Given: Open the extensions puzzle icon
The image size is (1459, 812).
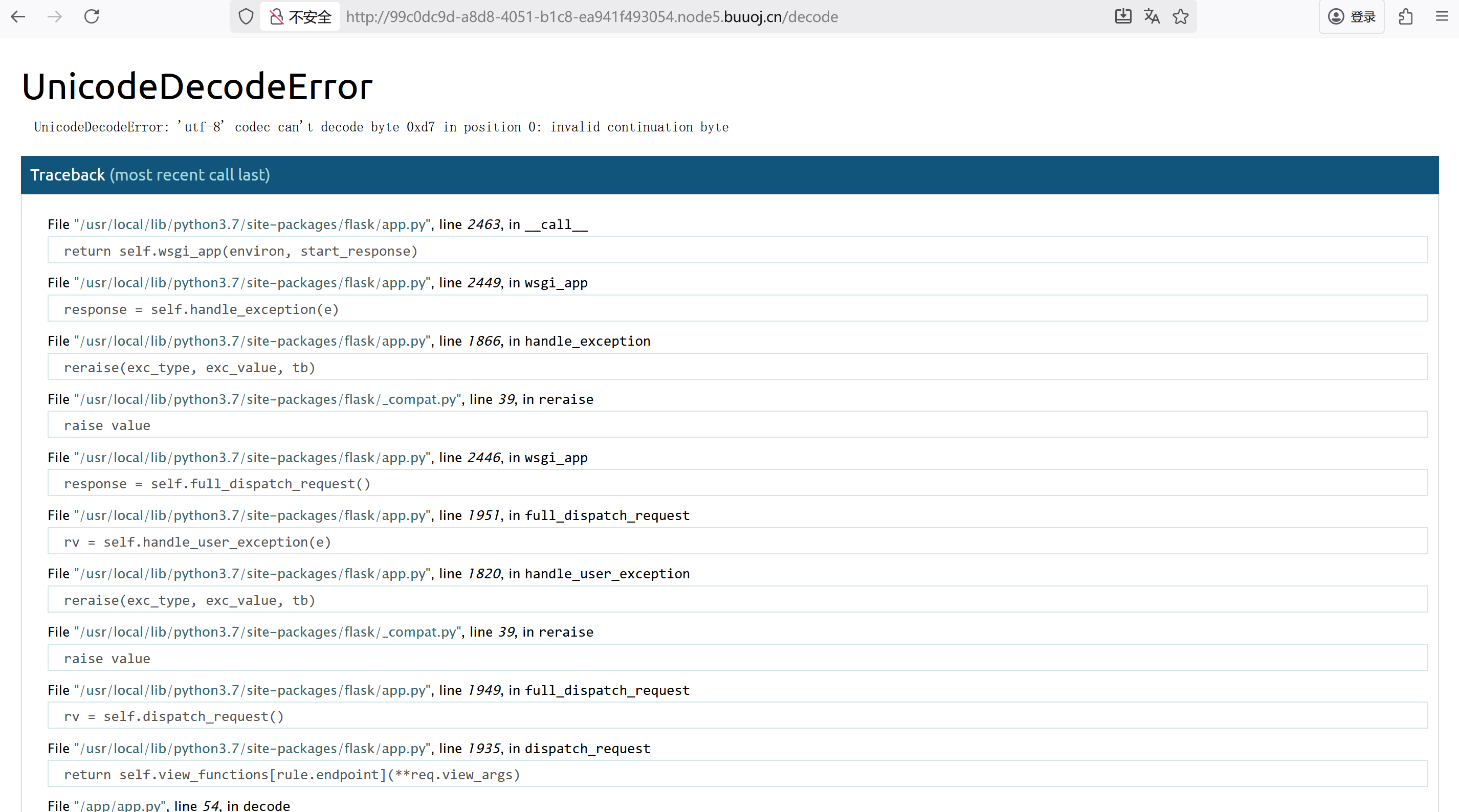Looking at the screenshot, I should click(1405, 16).
